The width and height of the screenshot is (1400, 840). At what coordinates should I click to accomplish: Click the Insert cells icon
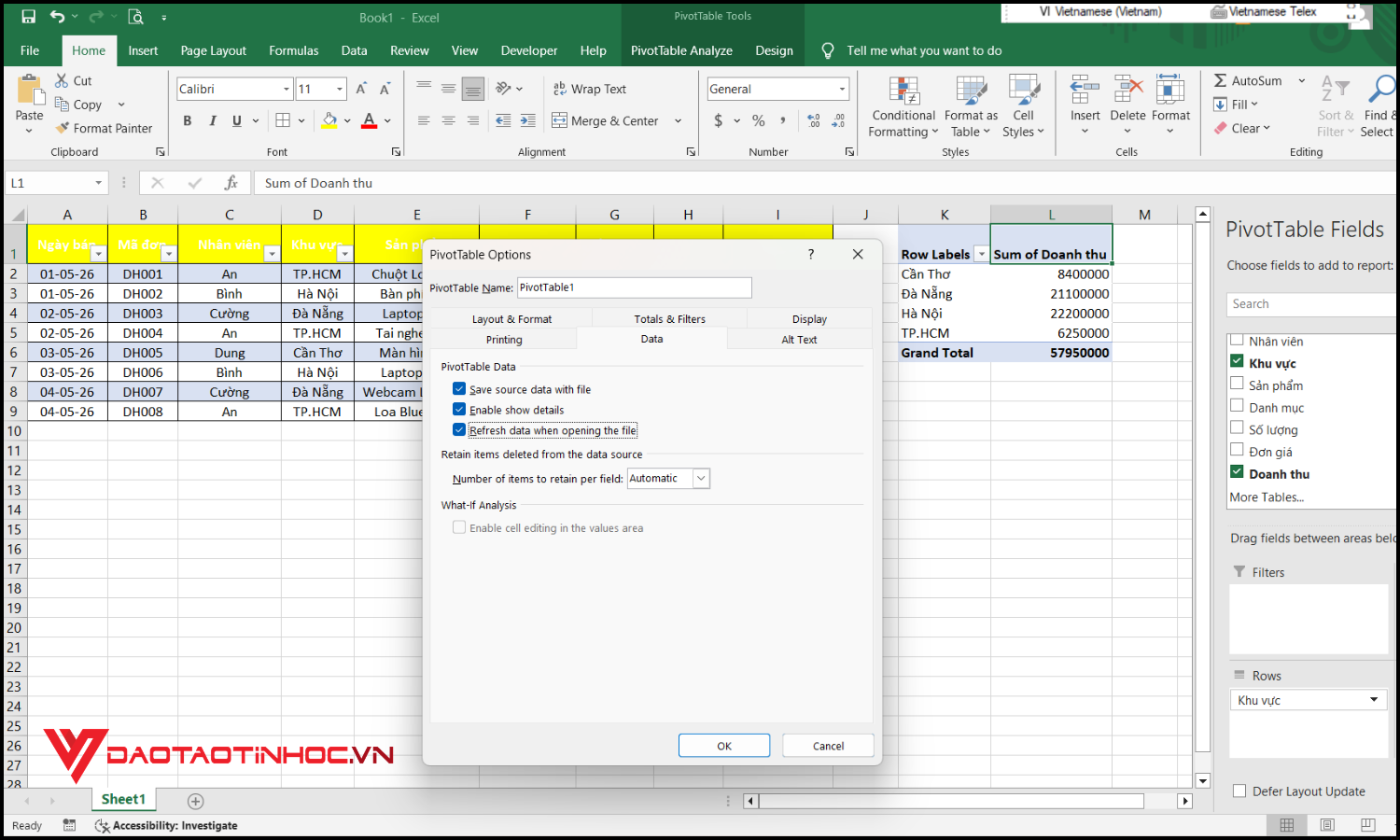point(1085,90)
